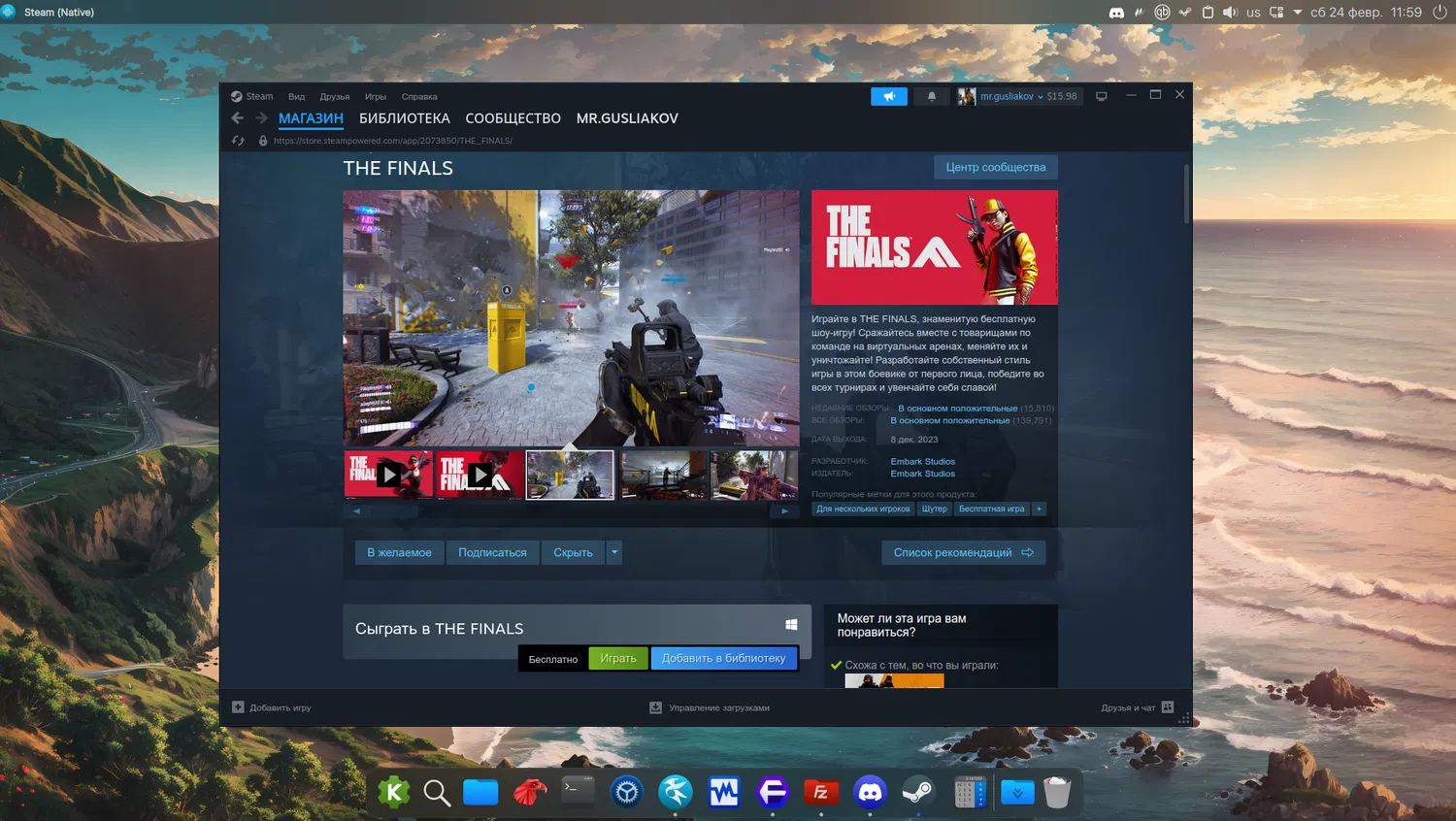Image resolution: width=1456 pixels, height=821 pixels.
Task: Open the Друзья menu
Action: point(335,97)
